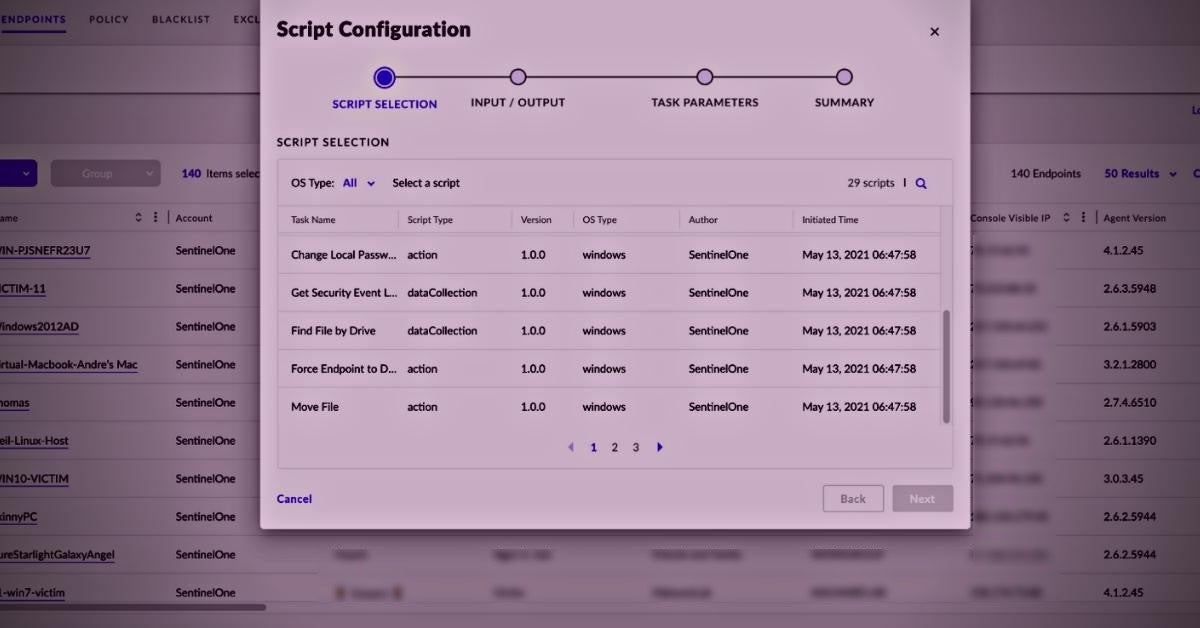Viewport: 1200px width, 628px height.
Task: Select the Find File by Drive script
Action: pos(333,331)
